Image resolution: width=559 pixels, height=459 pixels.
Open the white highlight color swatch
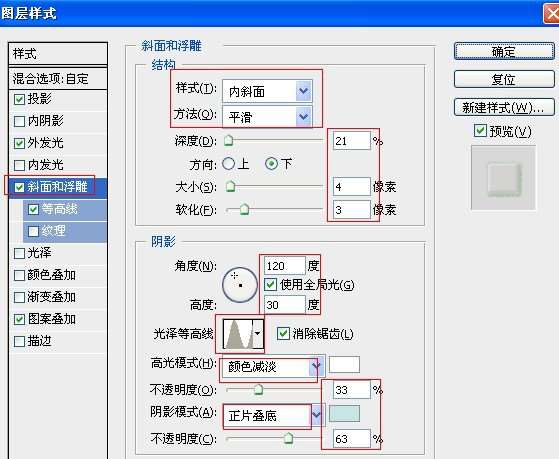point(344,364)
